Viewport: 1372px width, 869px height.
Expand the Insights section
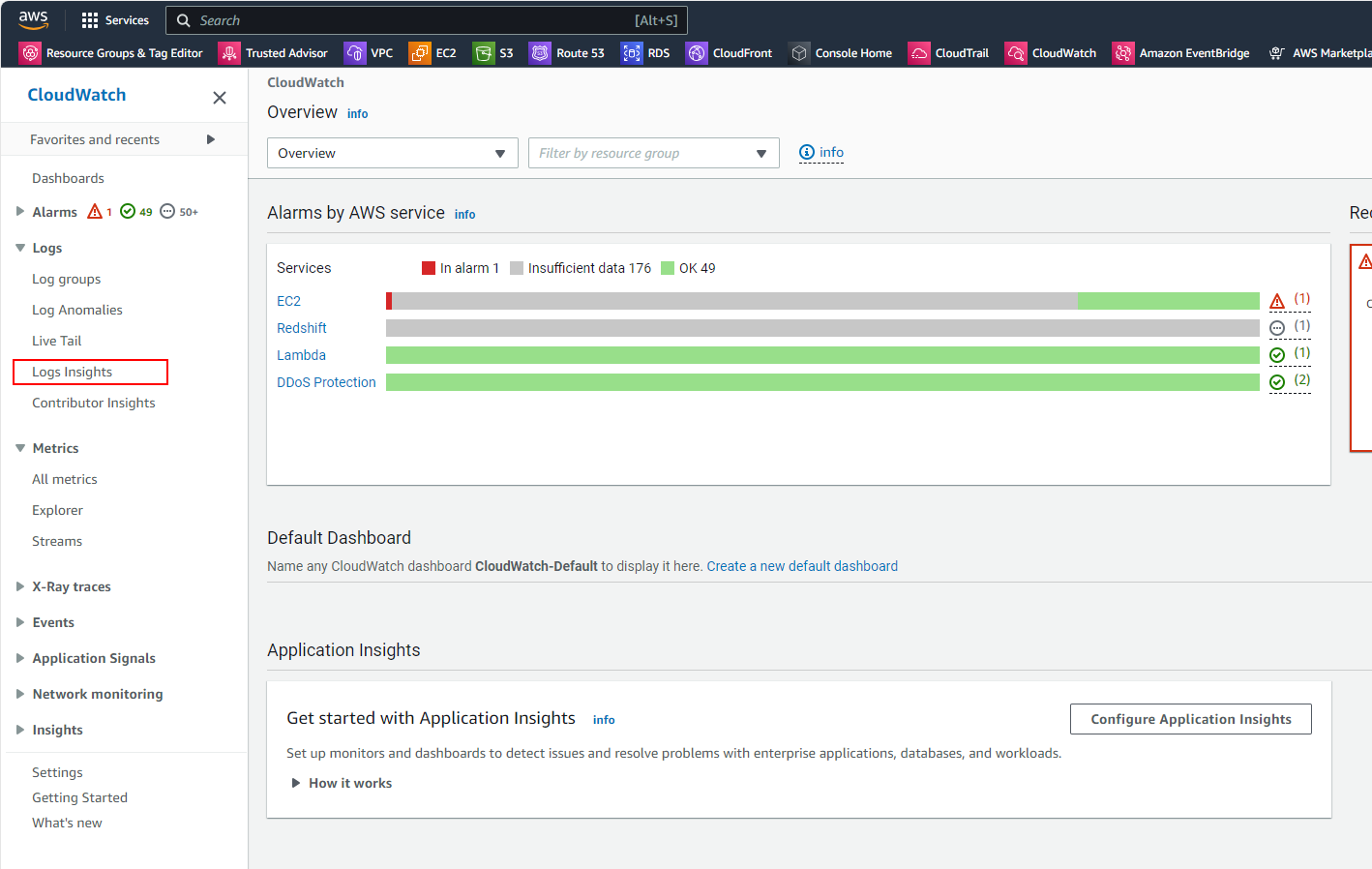pyautogui.click(x=20, y=730)
